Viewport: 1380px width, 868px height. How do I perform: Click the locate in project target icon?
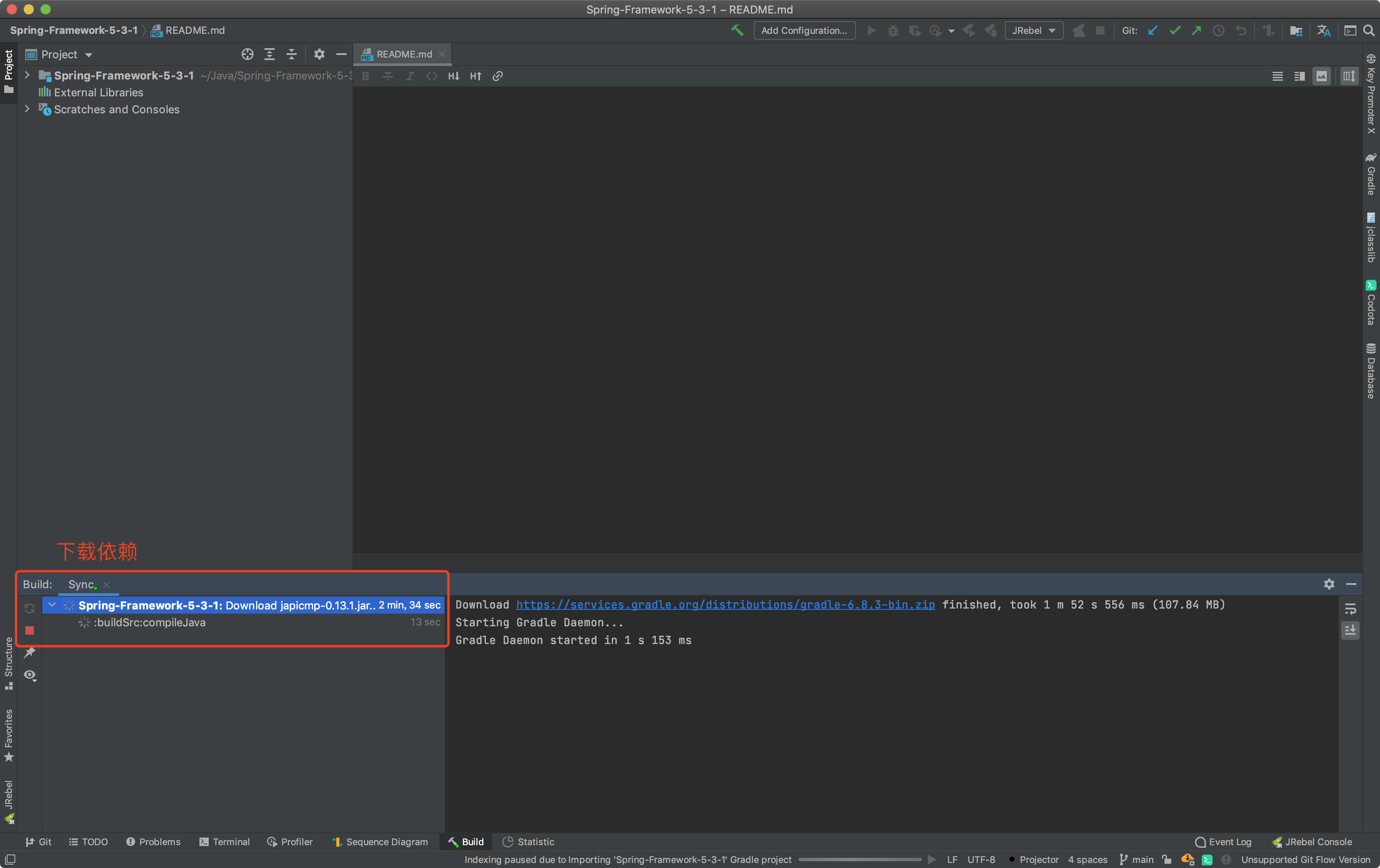pos(247,55)
